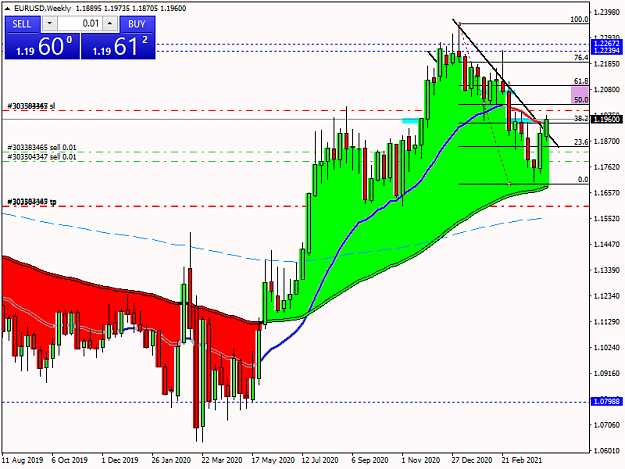The width and height of the screenshot is (625, 469).
Task: Click current price marker 1.19600 on scale
Action: [606, 119]
